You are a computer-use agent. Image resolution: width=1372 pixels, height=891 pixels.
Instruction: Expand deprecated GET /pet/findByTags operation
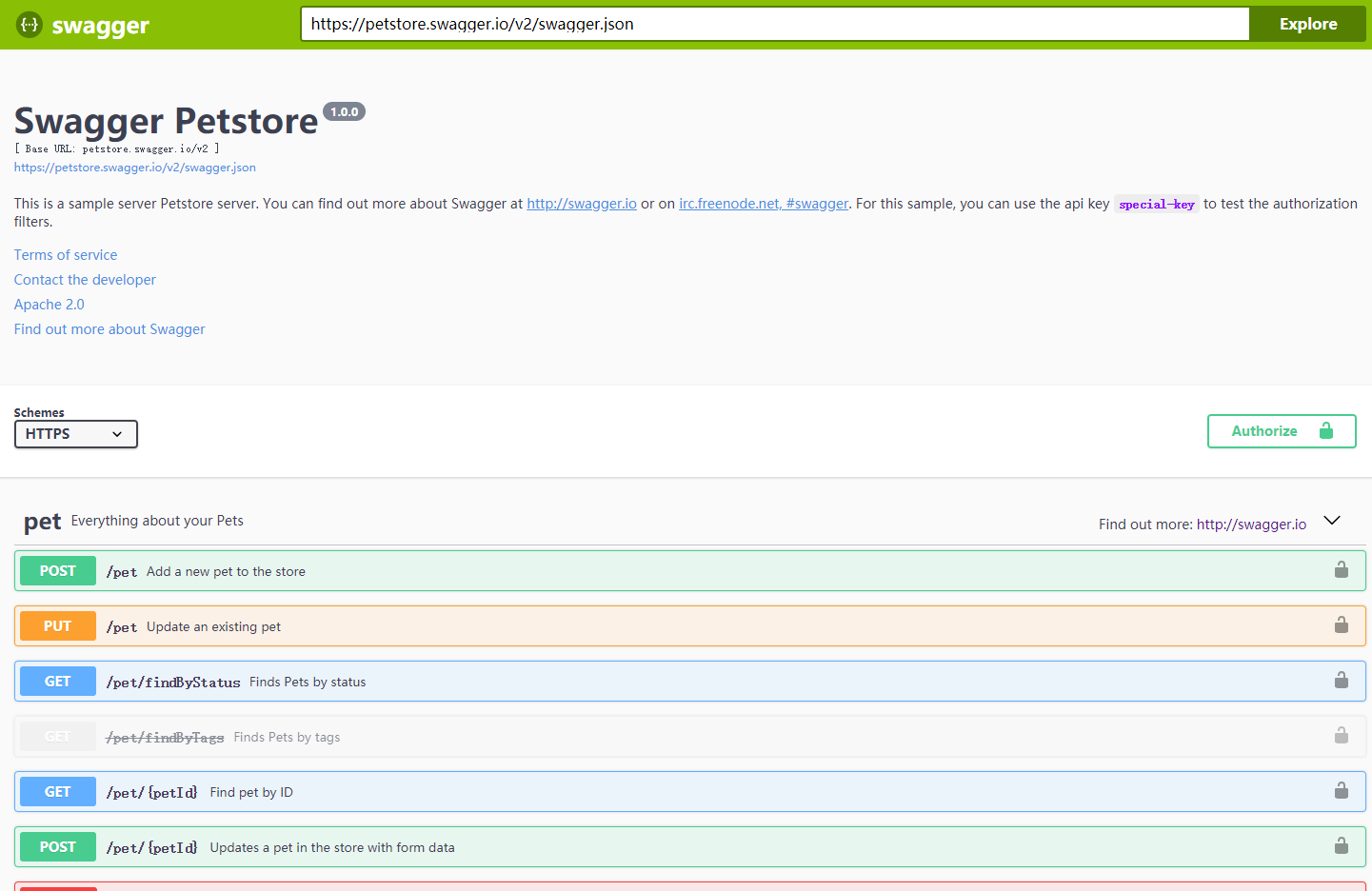tap(690, 737)
